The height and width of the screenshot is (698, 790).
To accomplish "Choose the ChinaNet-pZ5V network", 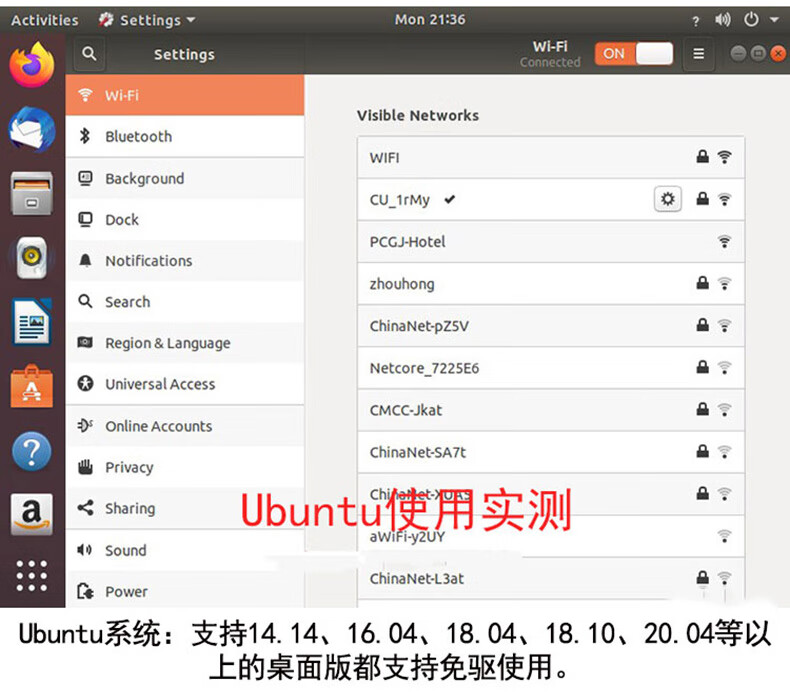I will 551,326.
